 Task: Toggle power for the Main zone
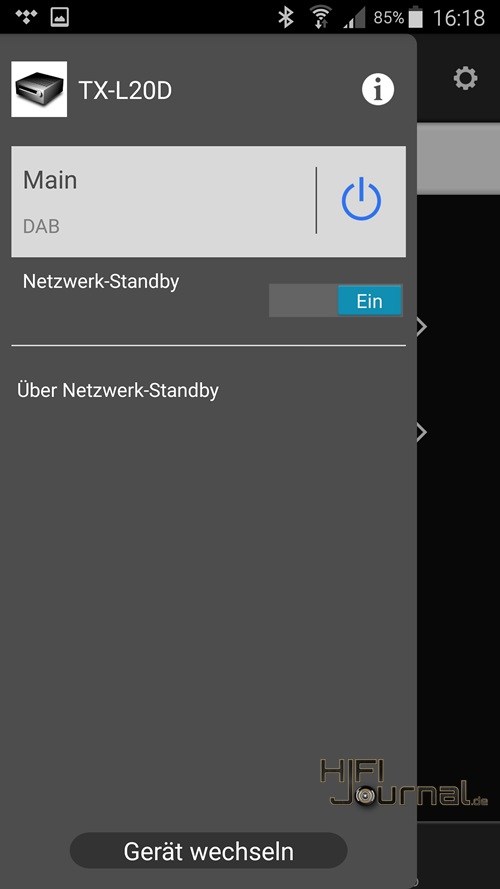coord(362,199)
